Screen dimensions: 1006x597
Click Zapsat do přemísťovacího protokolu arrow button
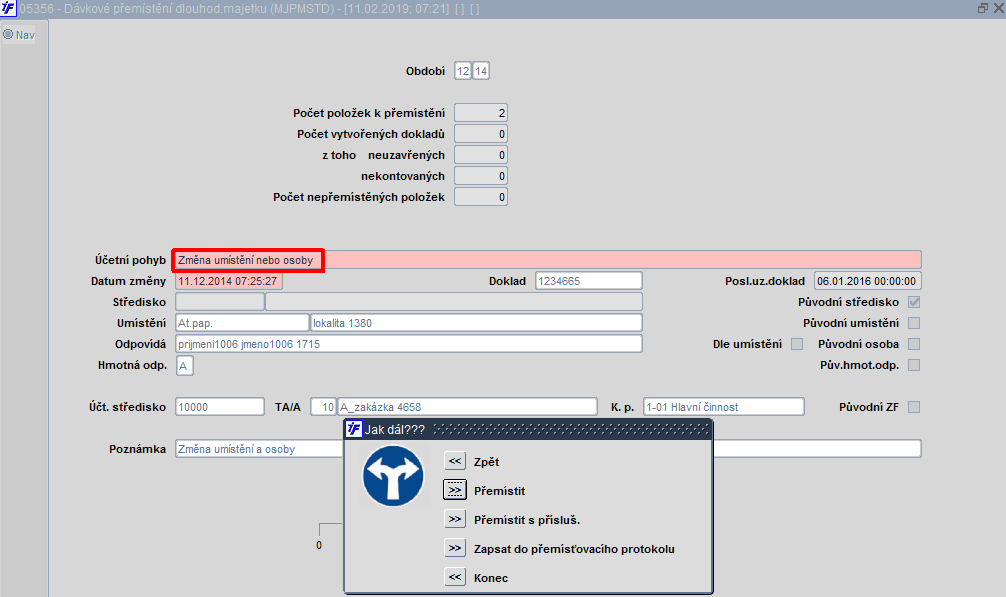(455, 548)
